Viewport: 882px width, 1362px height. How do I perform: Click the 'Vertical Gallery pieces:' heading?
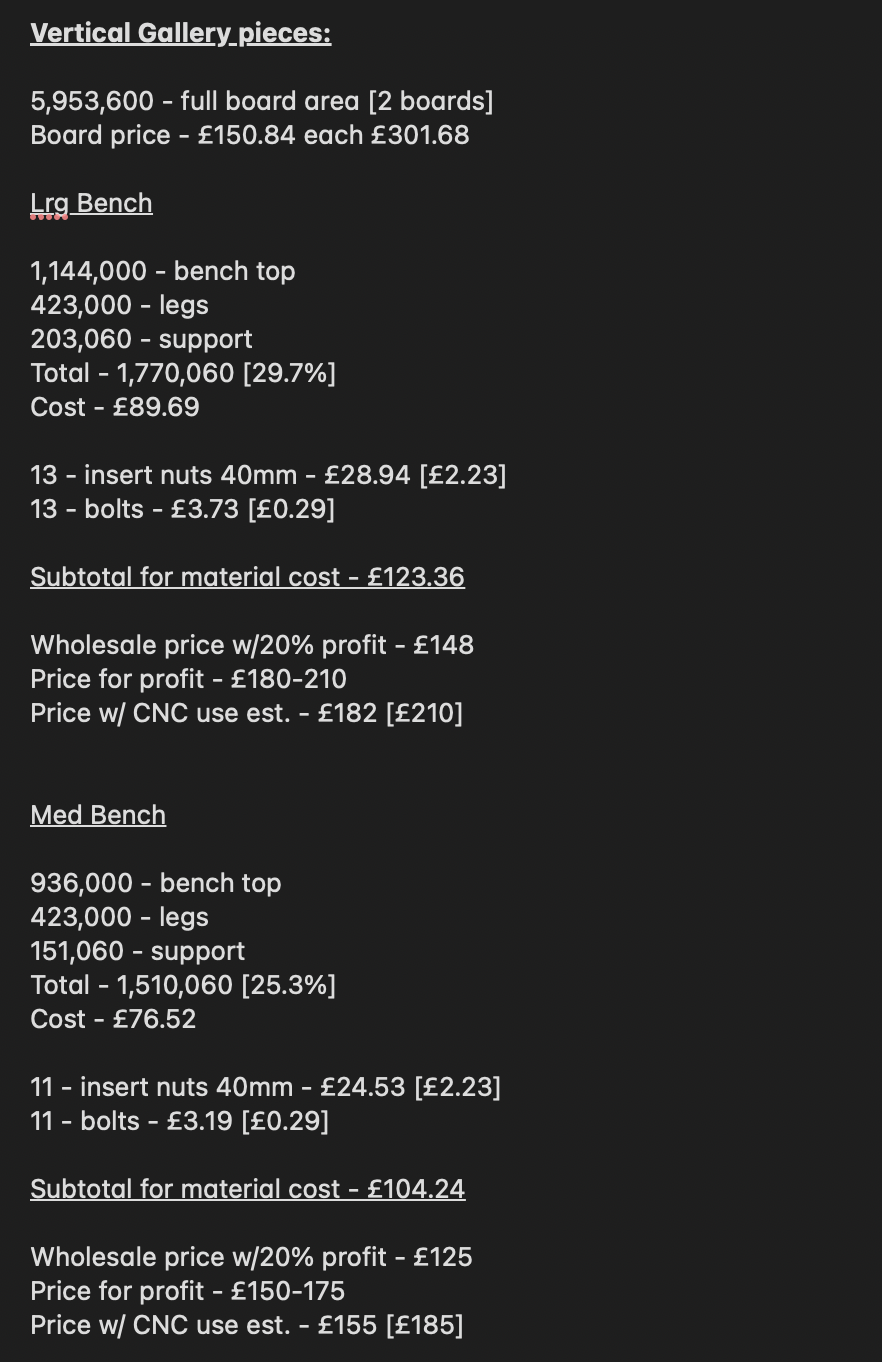[x=181, y=34]
